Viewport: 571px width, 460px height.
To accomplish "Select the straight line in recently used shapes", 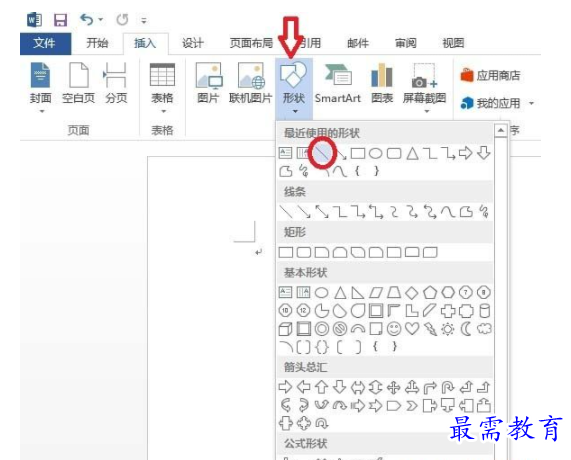I will point(322,153).
